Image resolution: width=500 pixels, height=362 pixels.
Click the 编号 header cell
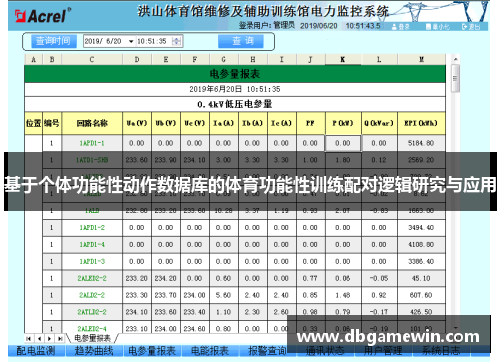52,123
